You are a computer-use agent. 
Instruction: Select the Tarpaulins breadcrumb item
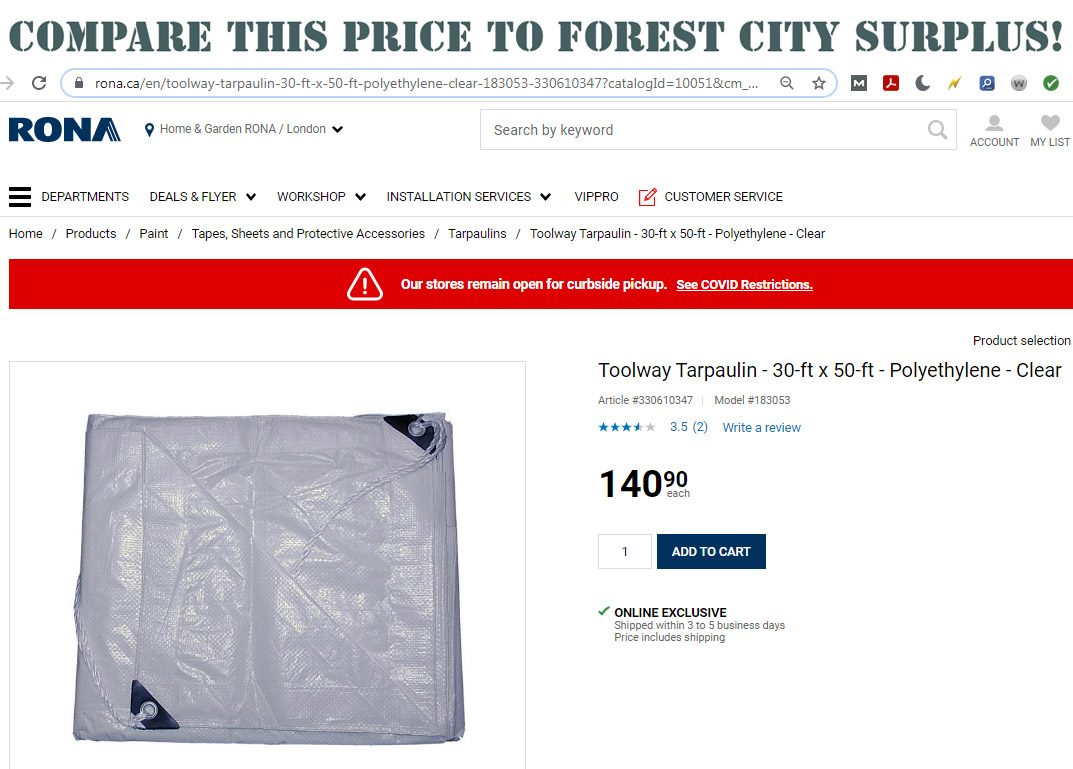coord(477,233)
